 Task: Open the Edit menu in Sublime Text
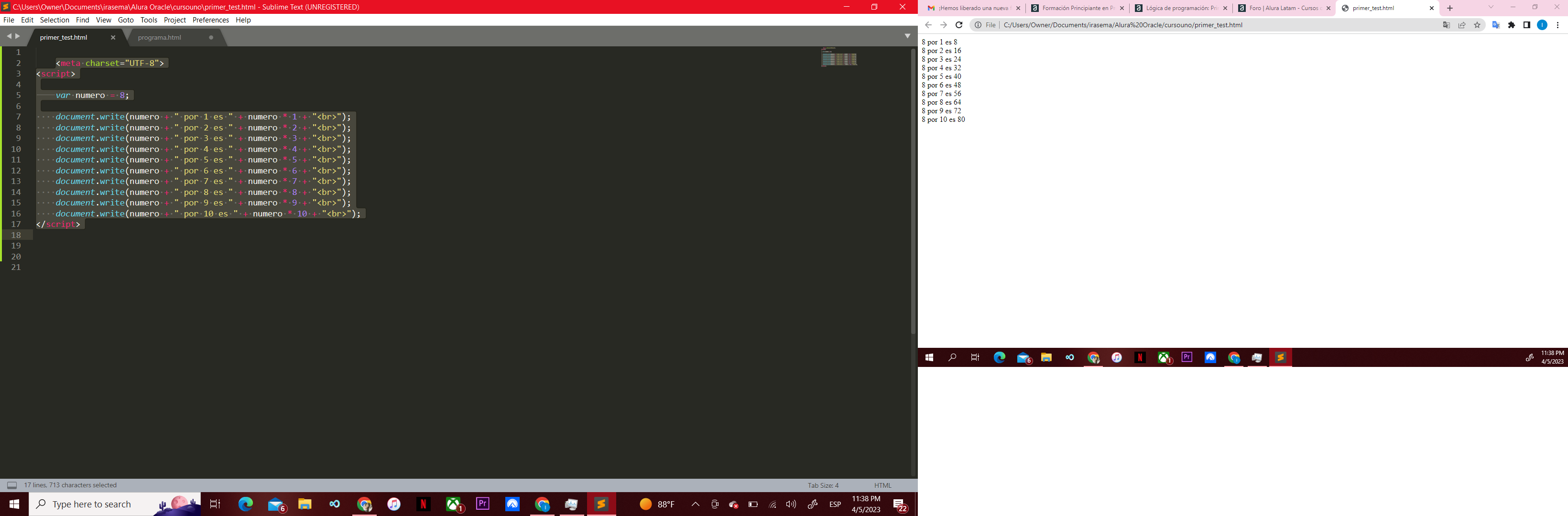click(x=27, y=20)
